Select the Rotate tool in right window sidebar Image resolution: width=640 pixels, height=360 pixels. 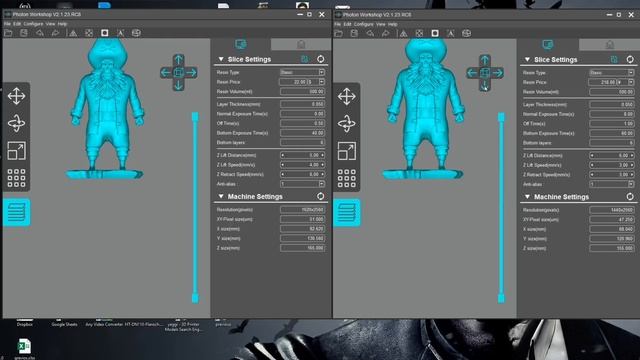[347, 124]
